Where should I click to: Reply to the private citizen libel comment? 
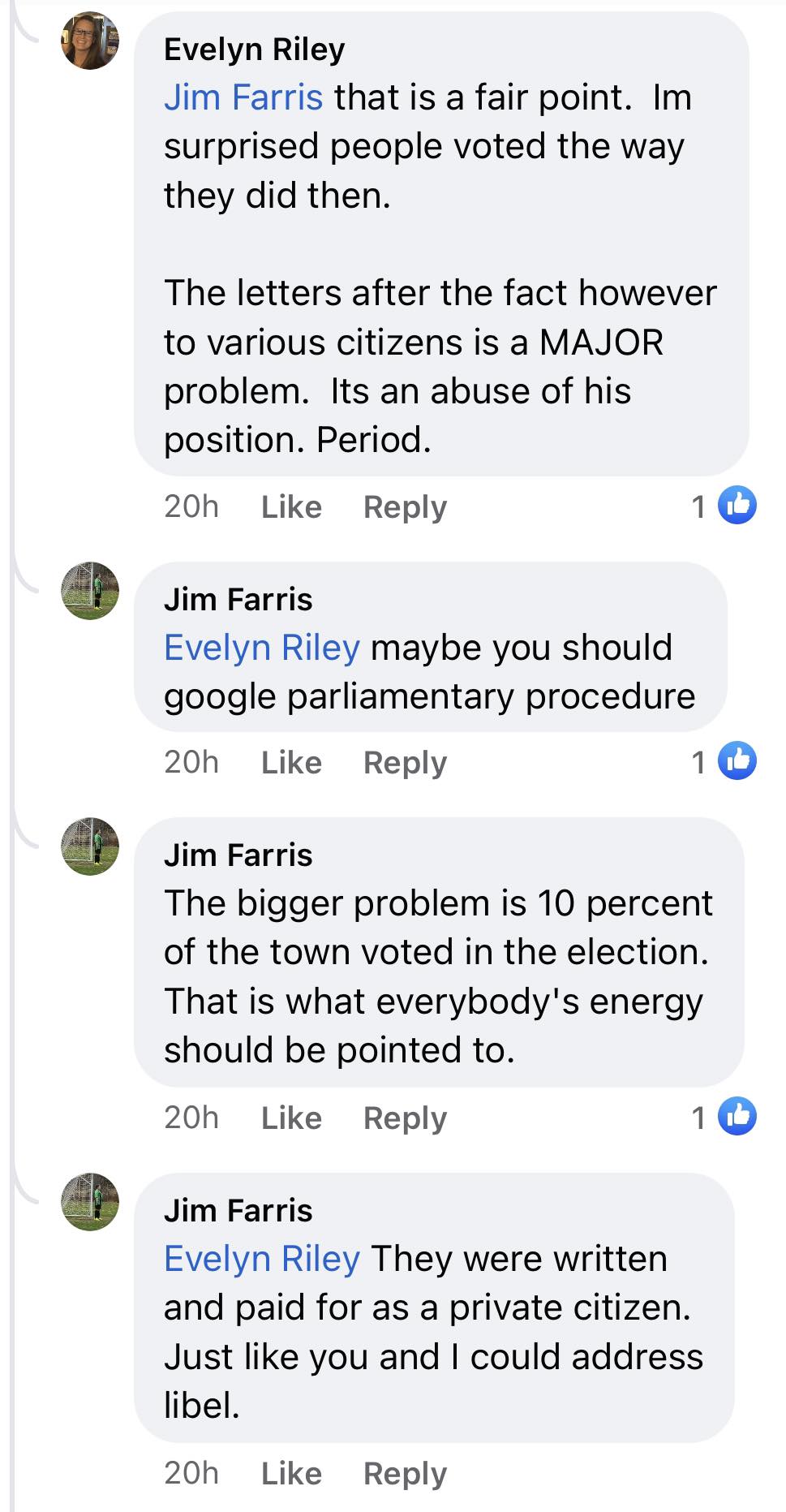[405, 1474]
